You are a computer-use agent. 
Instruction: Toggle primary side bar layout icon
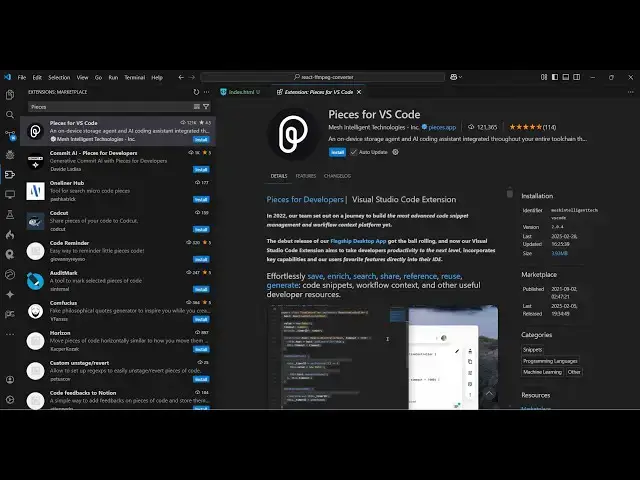555,77
